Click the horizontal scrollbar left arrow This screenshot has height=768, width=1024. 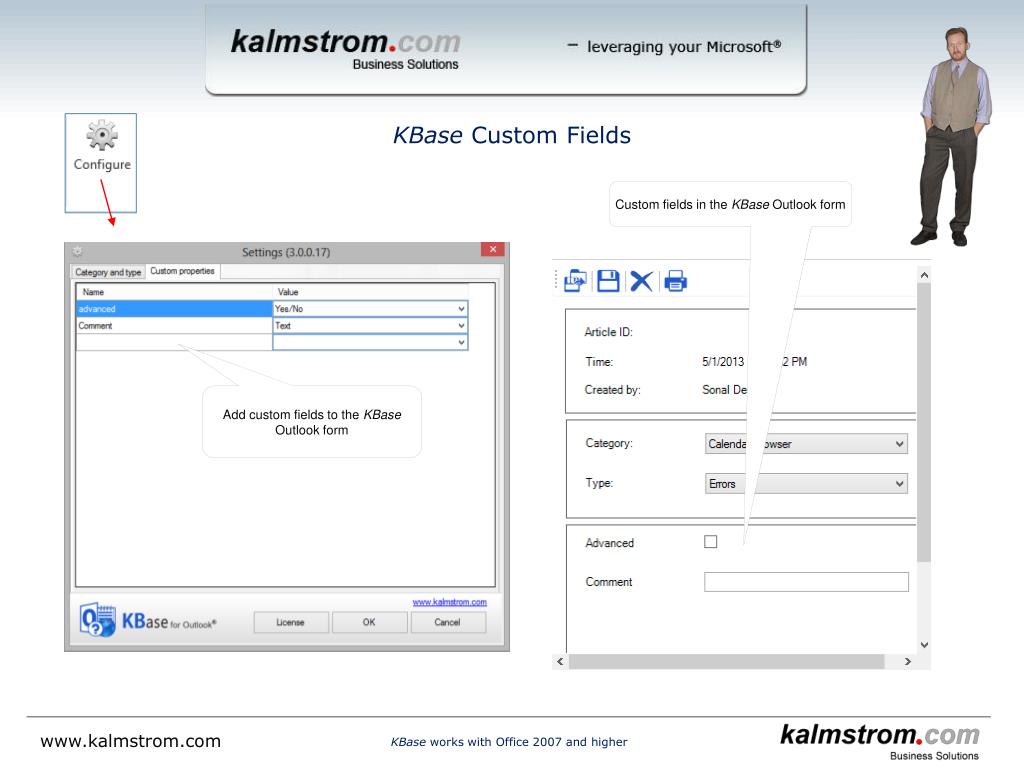pos(560,662)
